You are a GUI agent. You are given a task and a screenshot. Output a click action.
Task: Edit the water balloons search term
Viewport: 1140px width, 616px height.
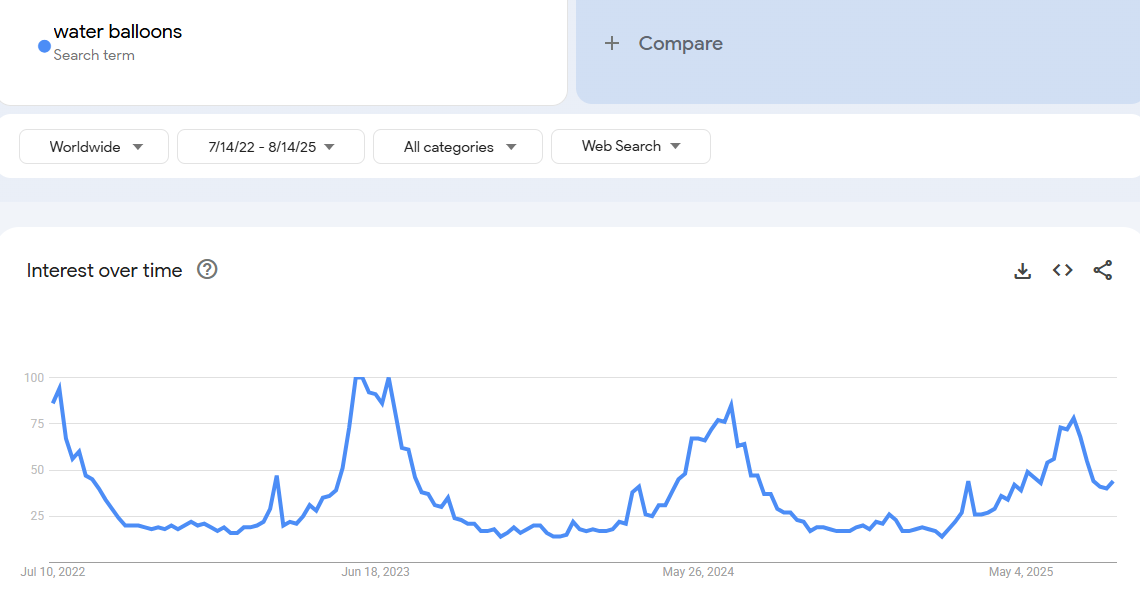click(x=118, y=32)
